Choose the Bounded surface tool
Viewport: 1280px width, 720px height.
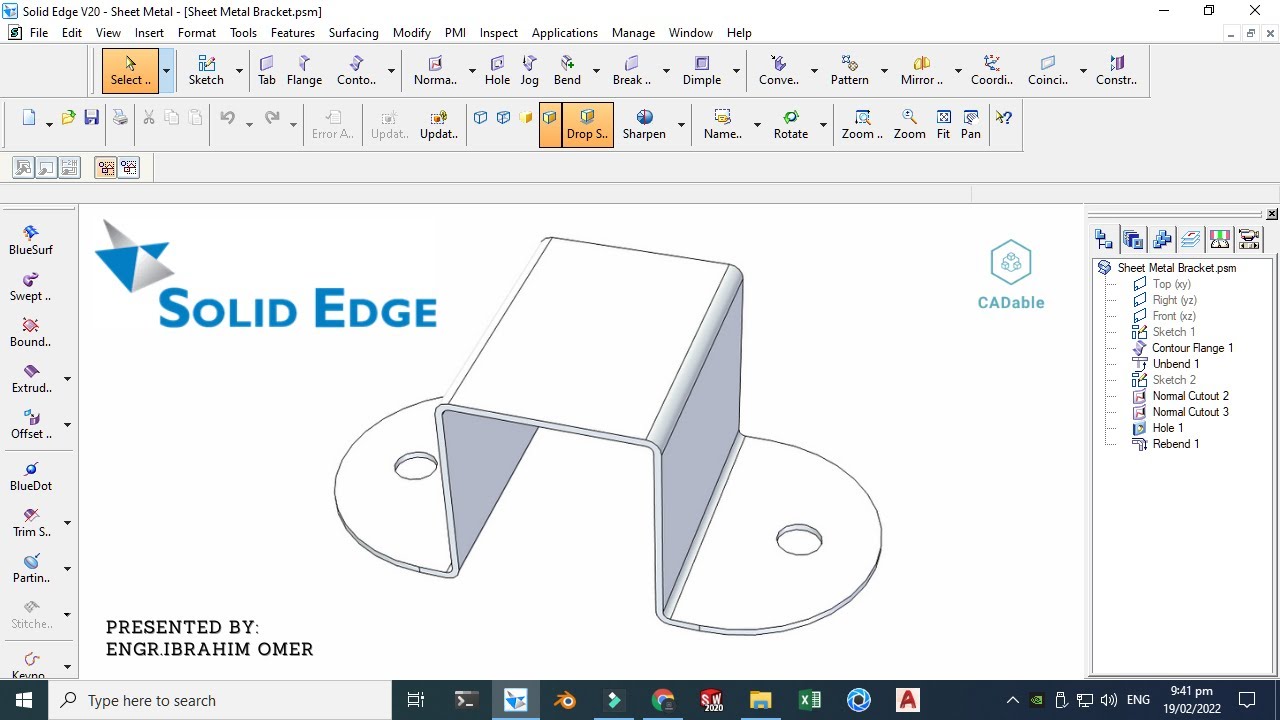(x=31, y=333)
